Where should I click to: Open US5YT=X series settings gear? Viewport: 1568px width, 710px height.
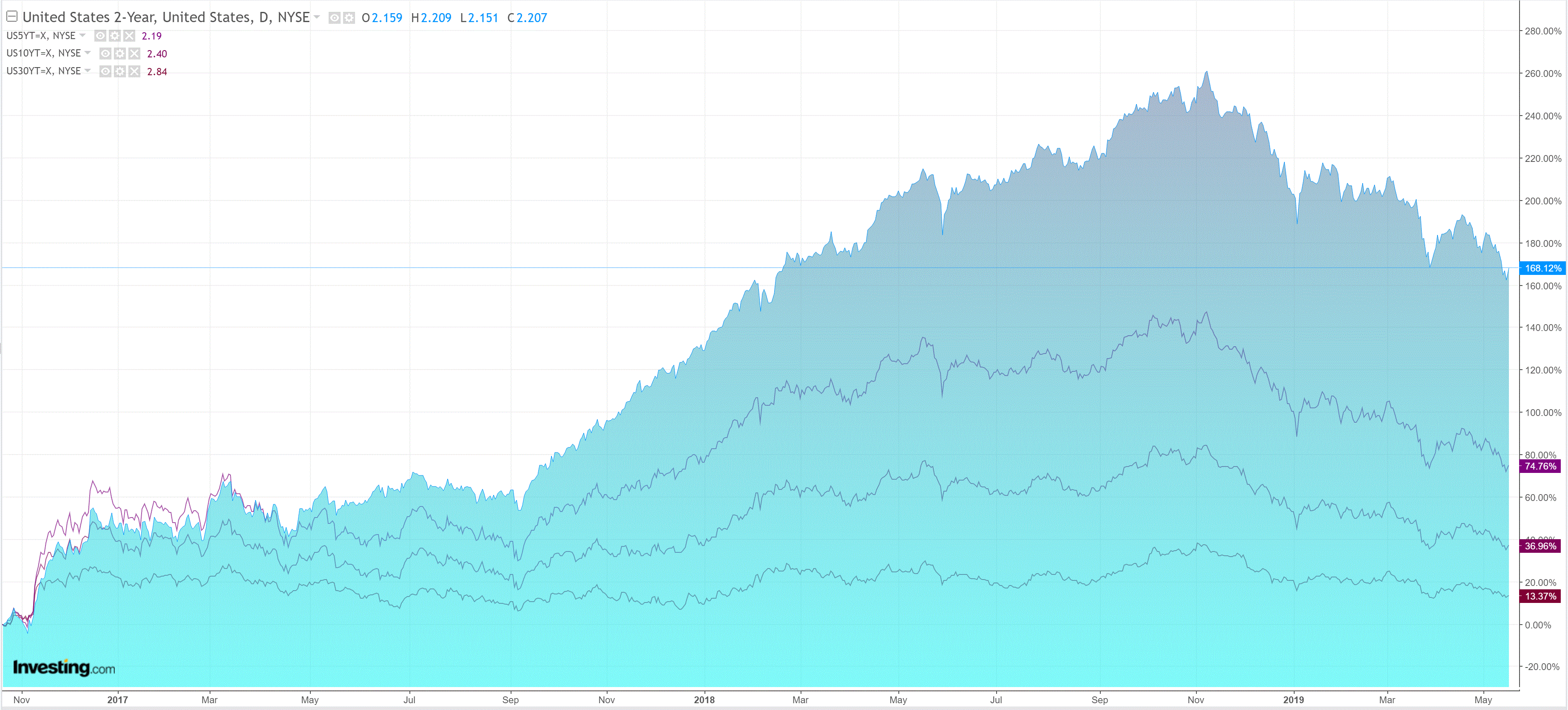(x=114, y=36)
